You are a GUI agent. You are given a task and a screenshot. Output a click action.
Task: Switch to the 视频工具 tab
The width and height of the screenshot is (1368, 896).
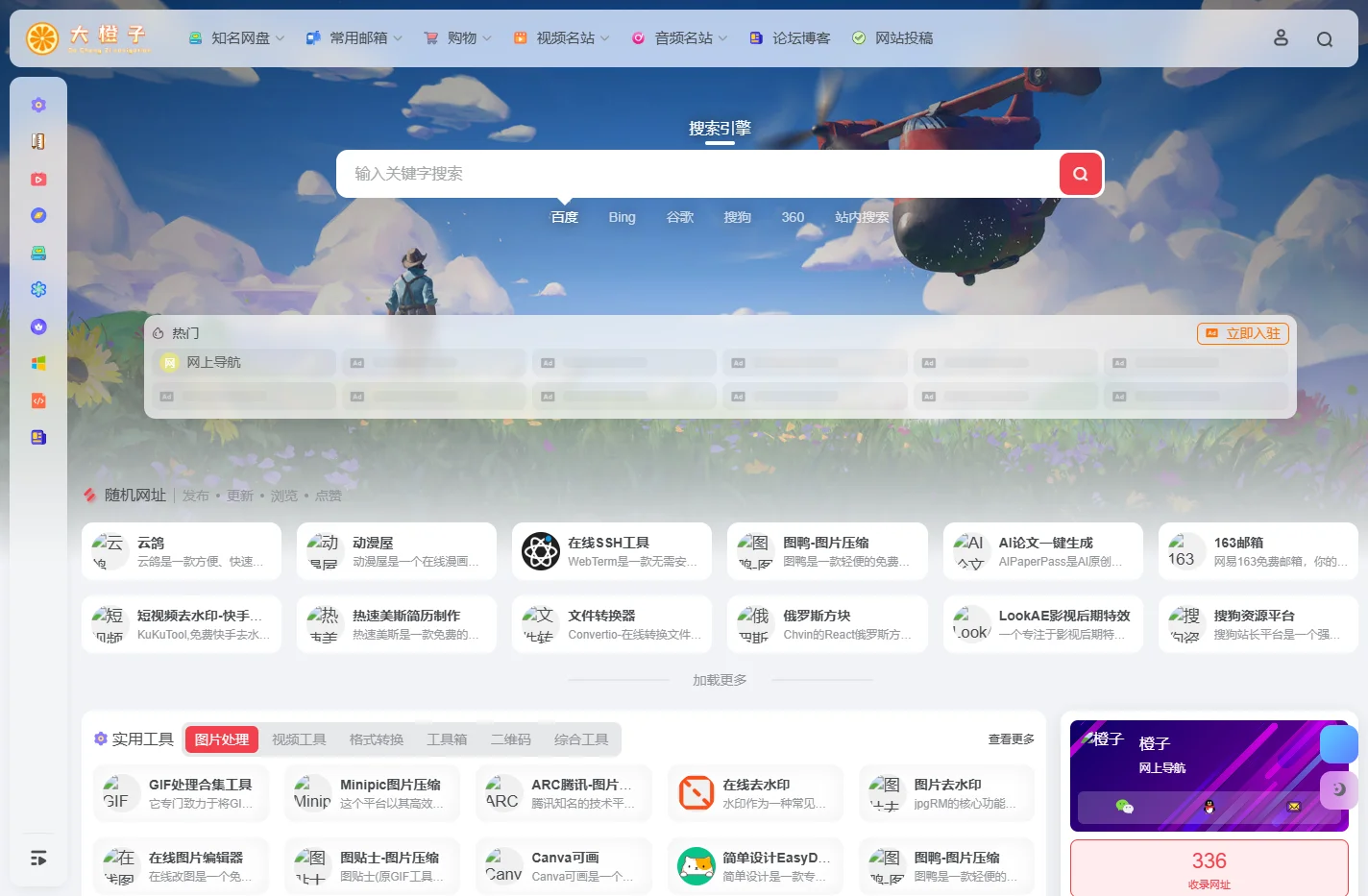[299, 739]
